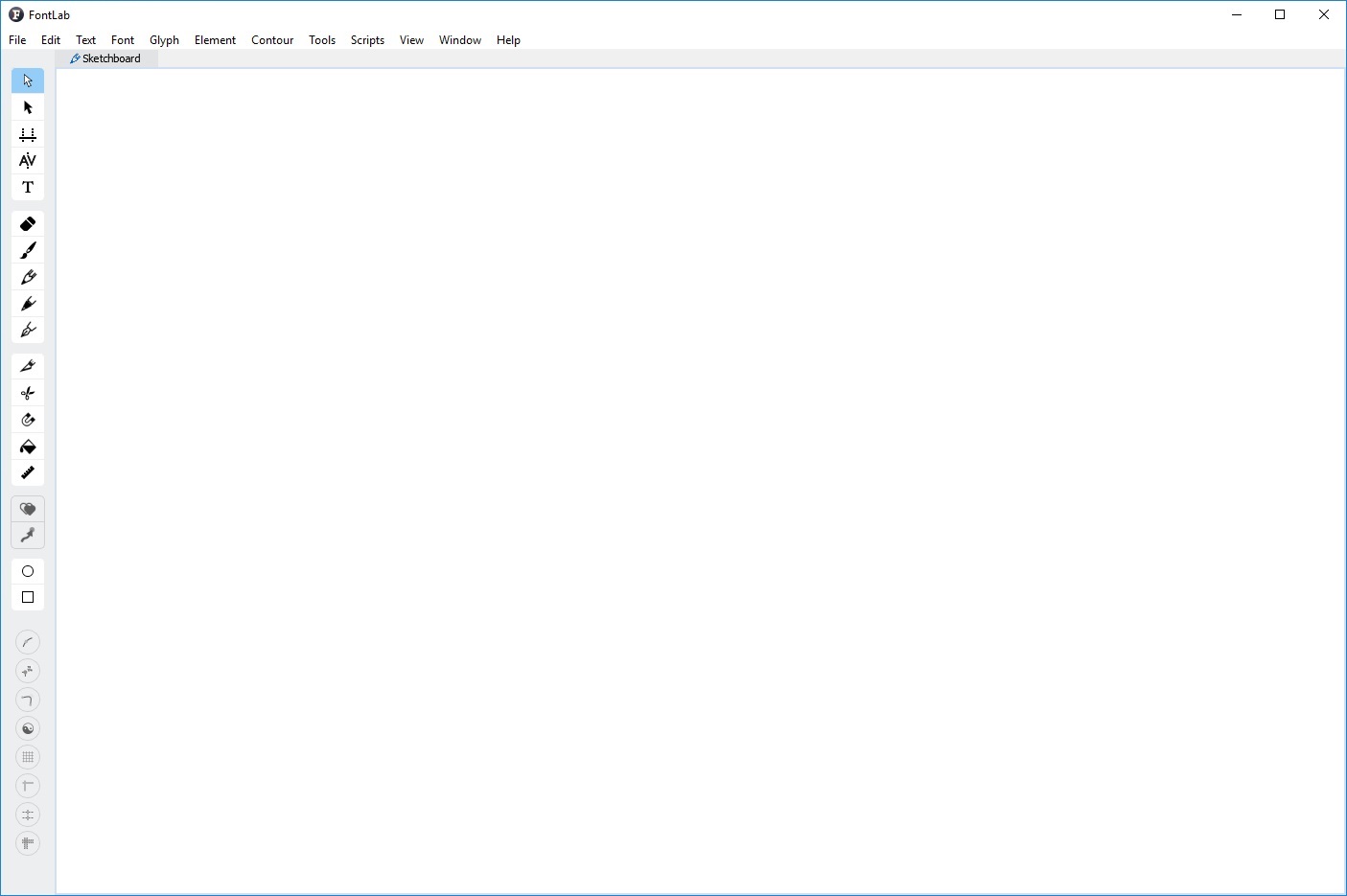Maximize the FontLab window
This screenshot has height=896, width=1347.
(1280, 14)
